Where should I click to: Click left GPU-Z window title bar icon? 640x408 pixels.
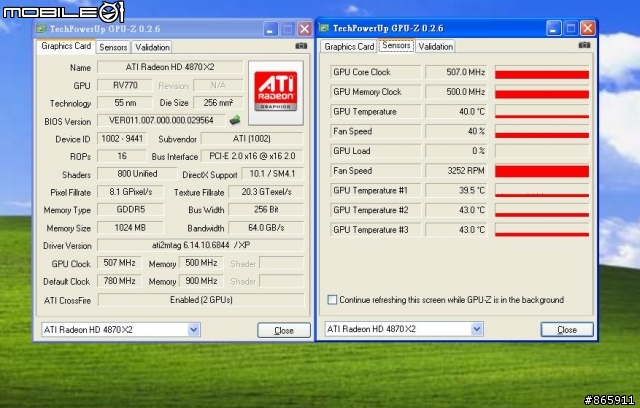[x=41, y=29]
